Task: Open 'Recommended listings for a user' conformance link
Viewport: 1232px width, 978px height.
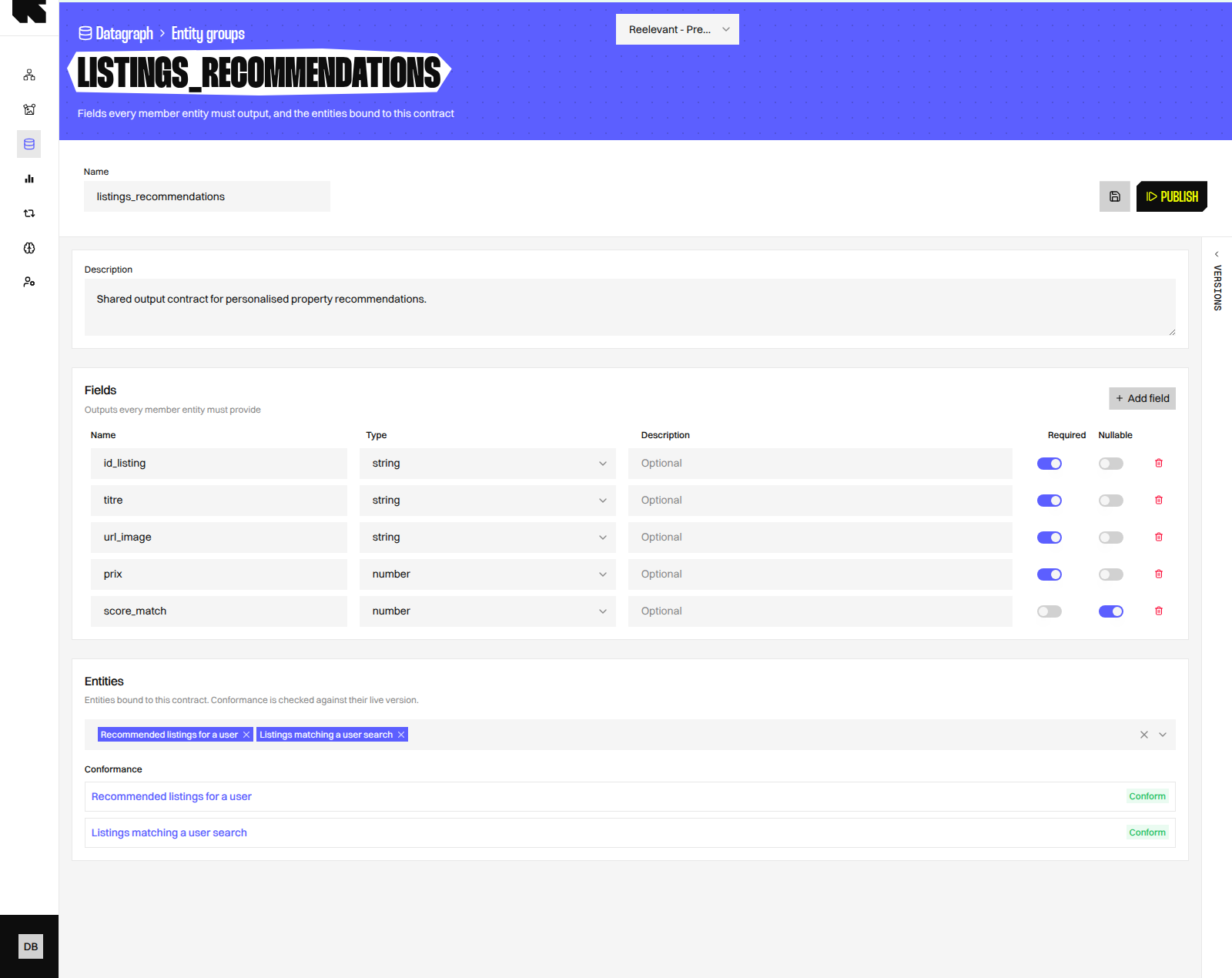Action: point(172,796)
